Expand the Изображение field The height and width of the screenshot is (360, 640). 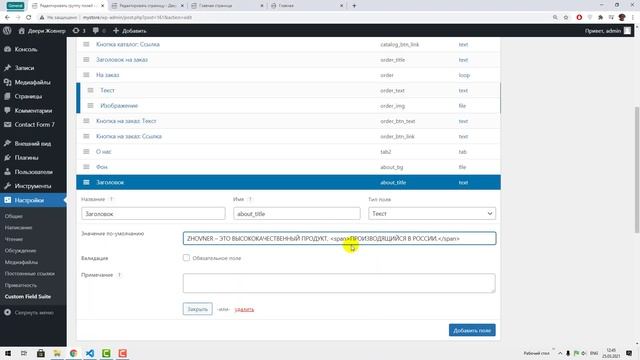(119, 105)
